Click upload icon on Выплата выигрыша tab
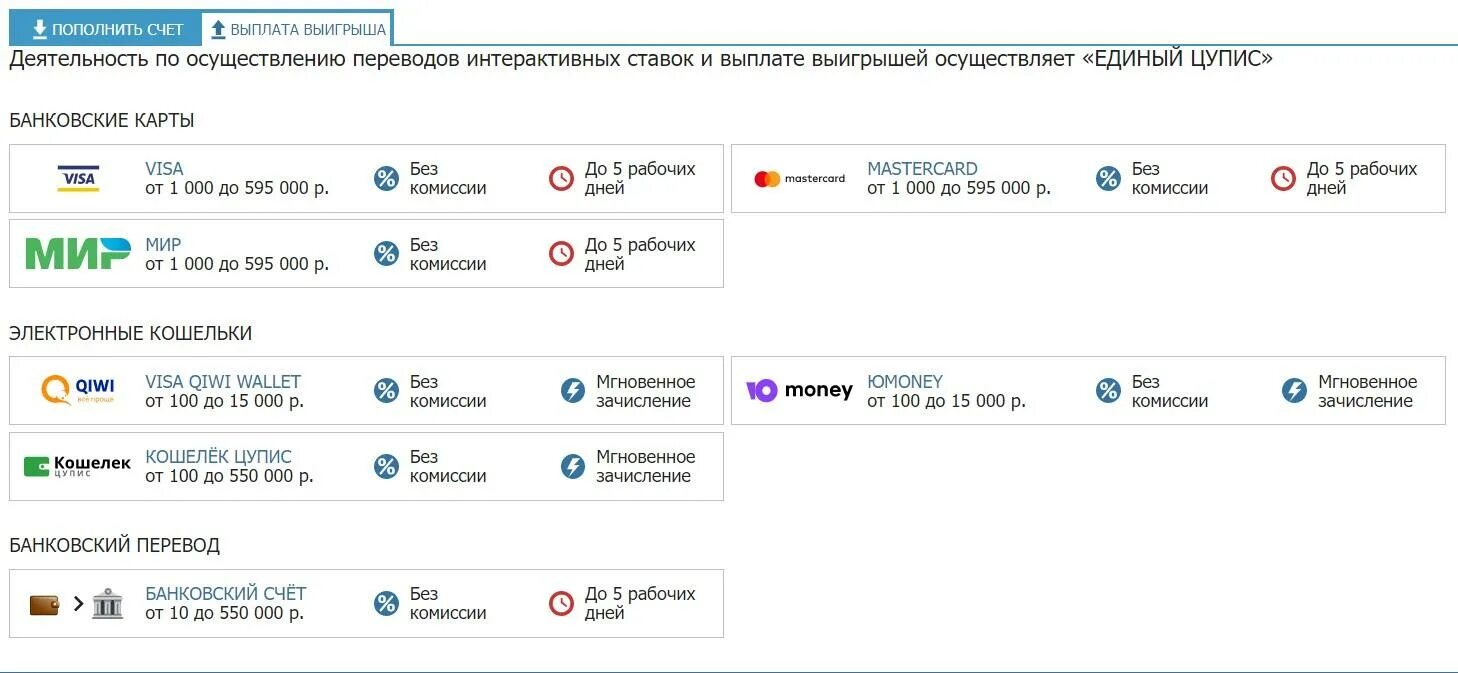 (x=218, y=29)
